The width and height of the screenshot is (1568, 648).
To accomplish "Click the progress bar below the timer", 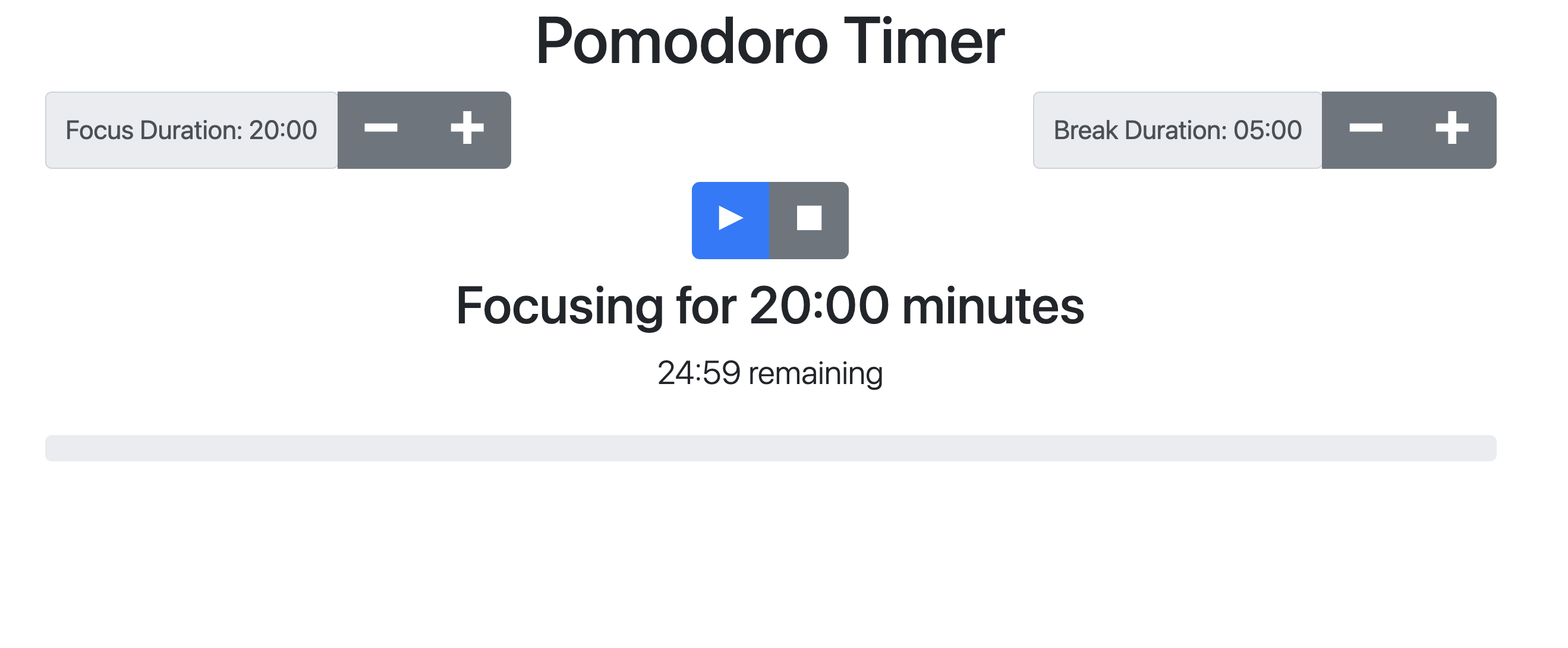I will (x=784, y=448).
